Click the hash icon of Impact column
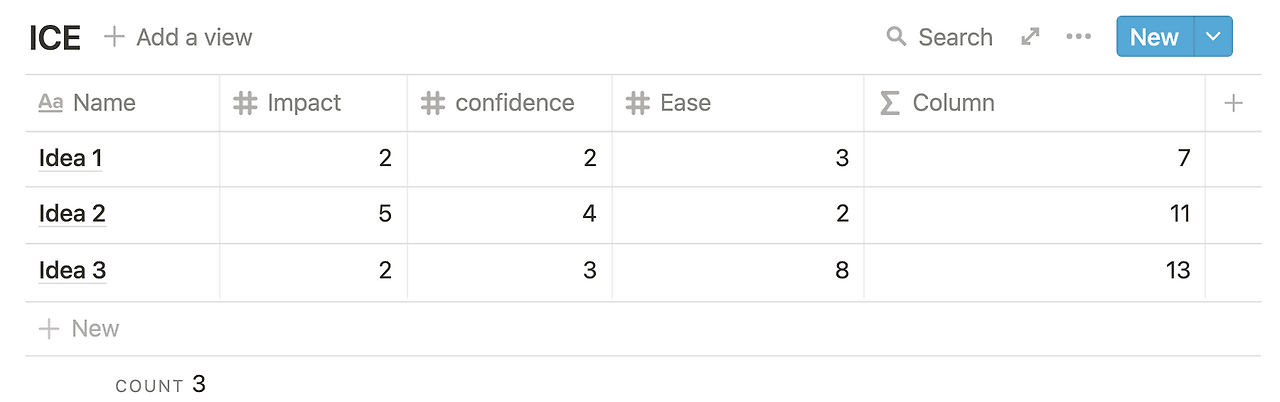 click(244, 103)
